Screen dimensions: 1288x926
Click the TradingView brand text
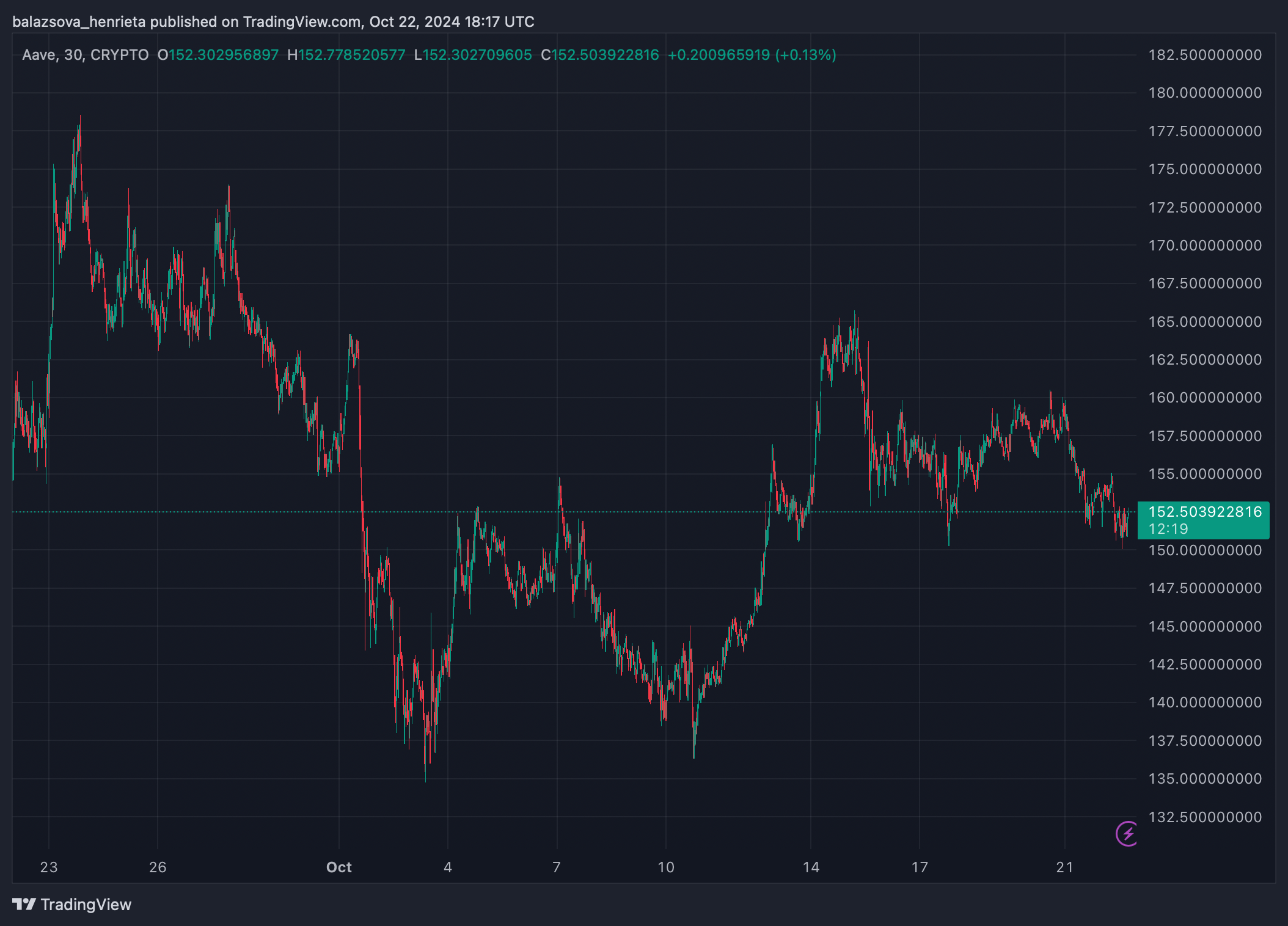coord(86,905)
